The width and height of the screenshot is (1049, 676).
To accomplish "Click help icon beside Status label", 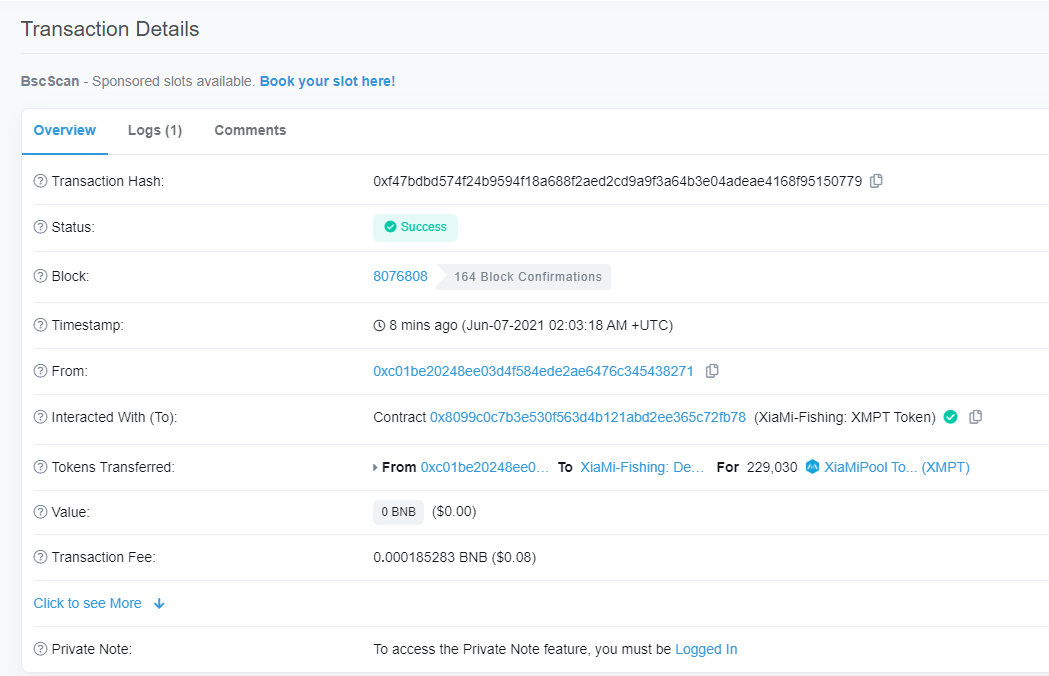I will 40,227.
